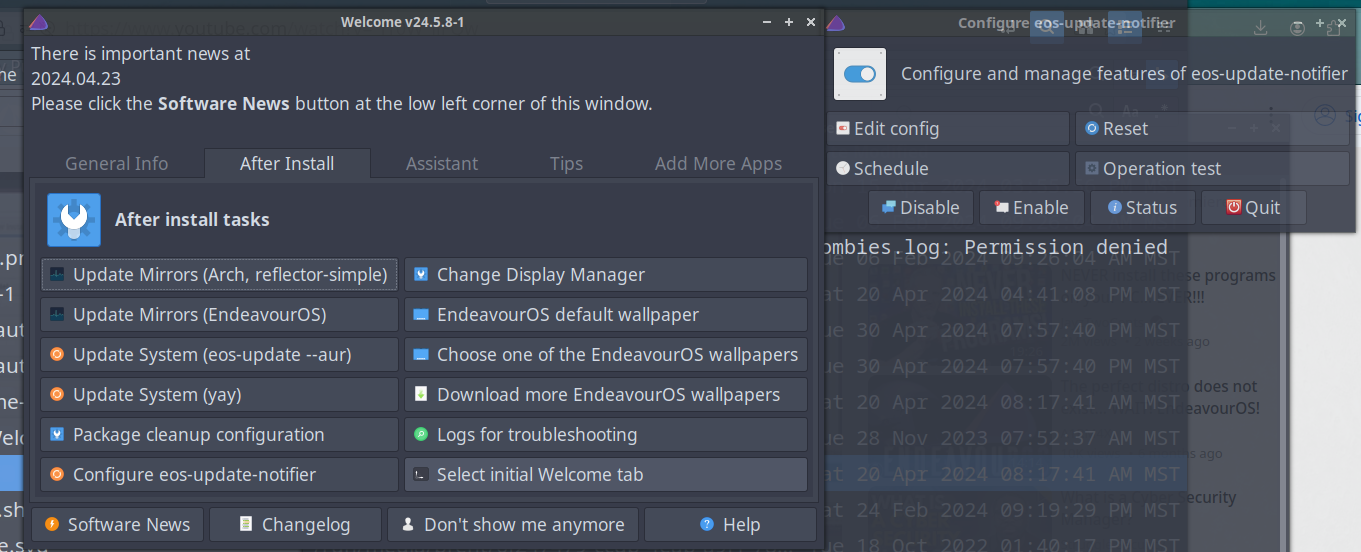
Task: View the Changelog
Action: pos(296,524)
